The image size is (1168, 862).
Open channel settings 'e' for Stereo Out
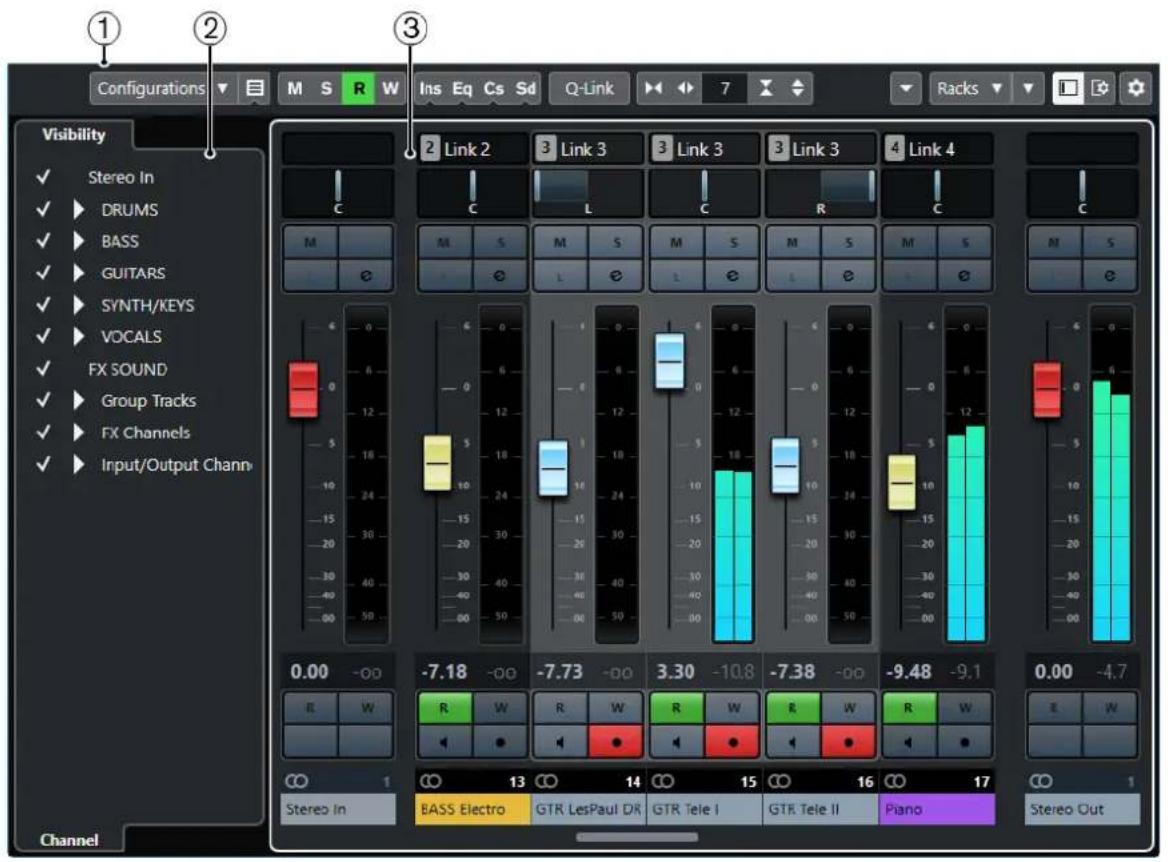[x=1109, y=276]
